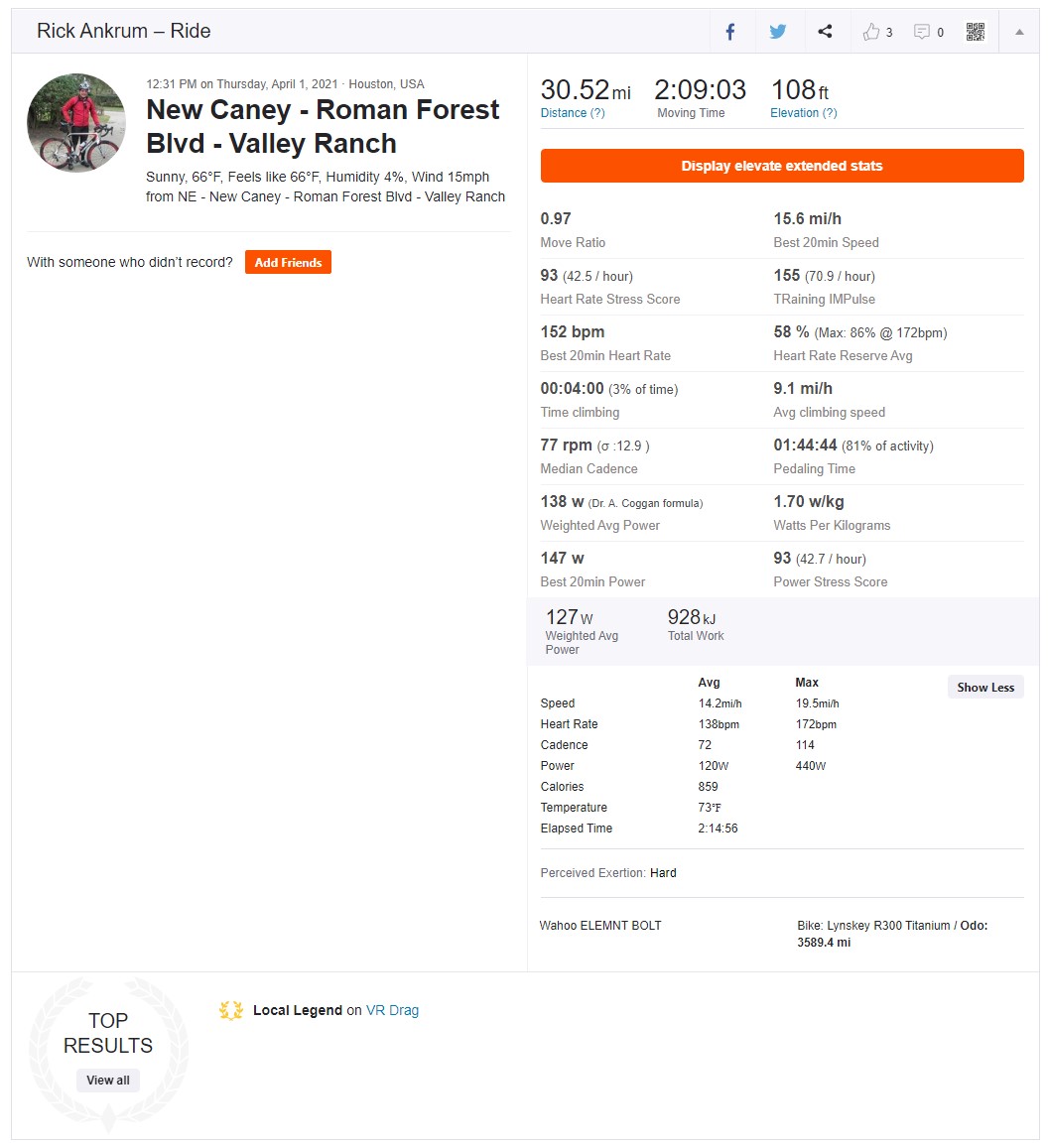Click the Rick Ankrum – Ride header title
This screenshot has width=1048, height=1148.
[124, 31]
